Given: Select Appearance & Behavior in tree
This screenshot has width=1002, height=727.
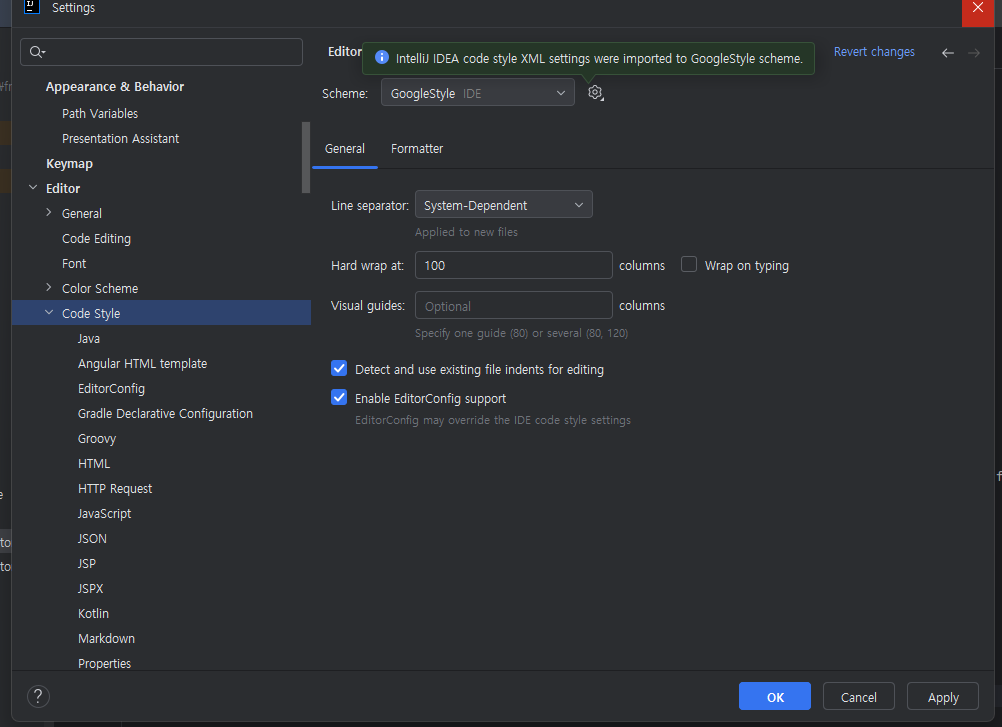Looking at the screenshot, I should click(x=115, y=87).
